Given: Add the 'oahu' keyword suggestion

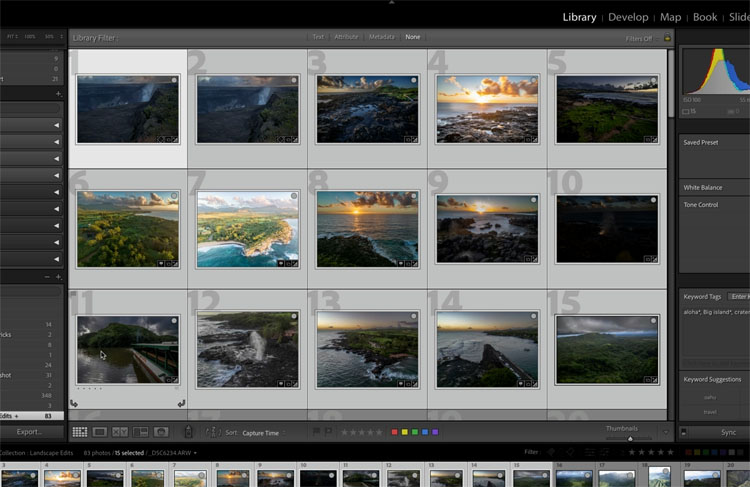Looking at the screenshot, I should [x=710, y=397].
